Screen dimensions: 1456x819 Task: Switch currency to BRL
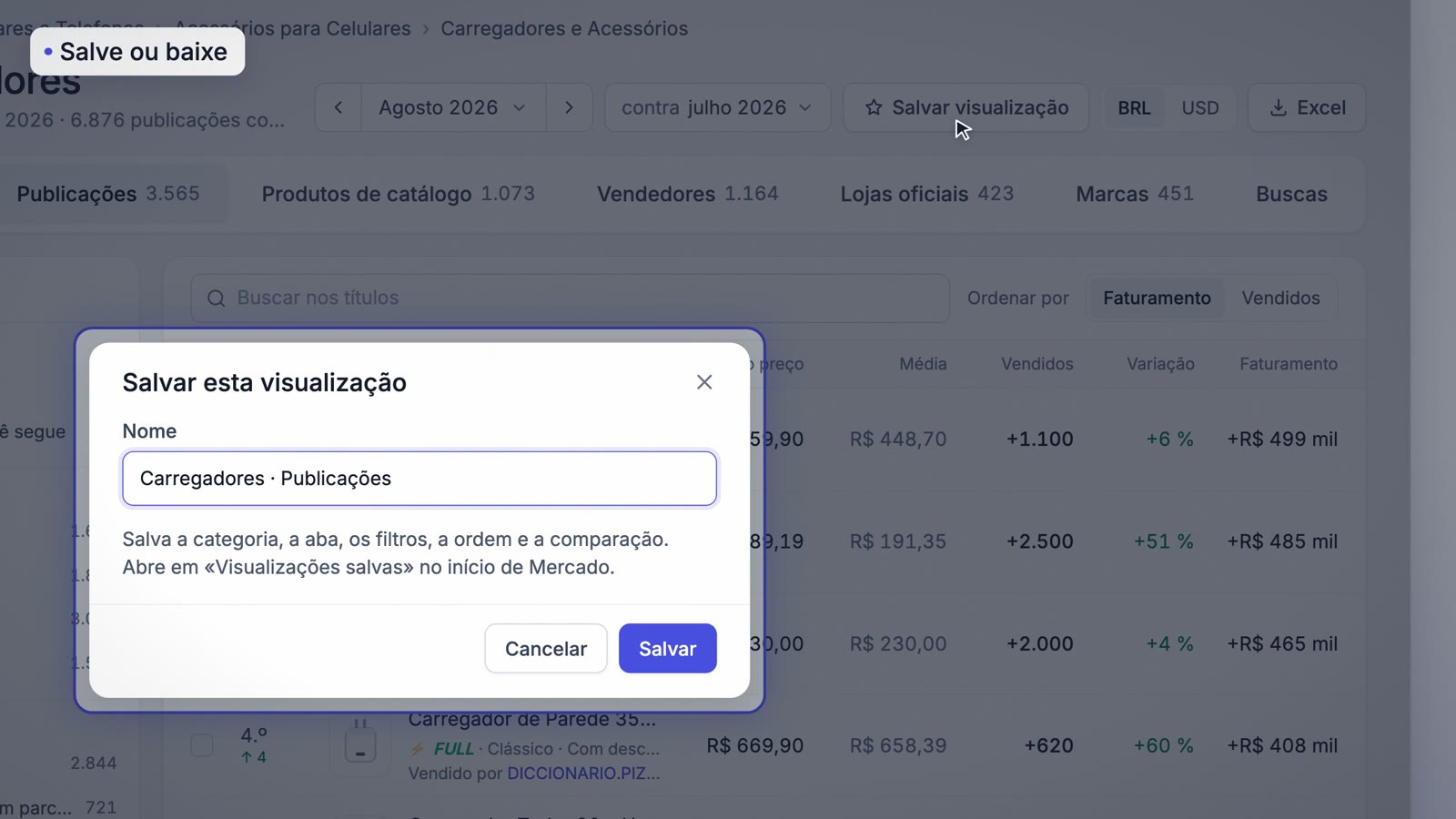coord(1134,107)
